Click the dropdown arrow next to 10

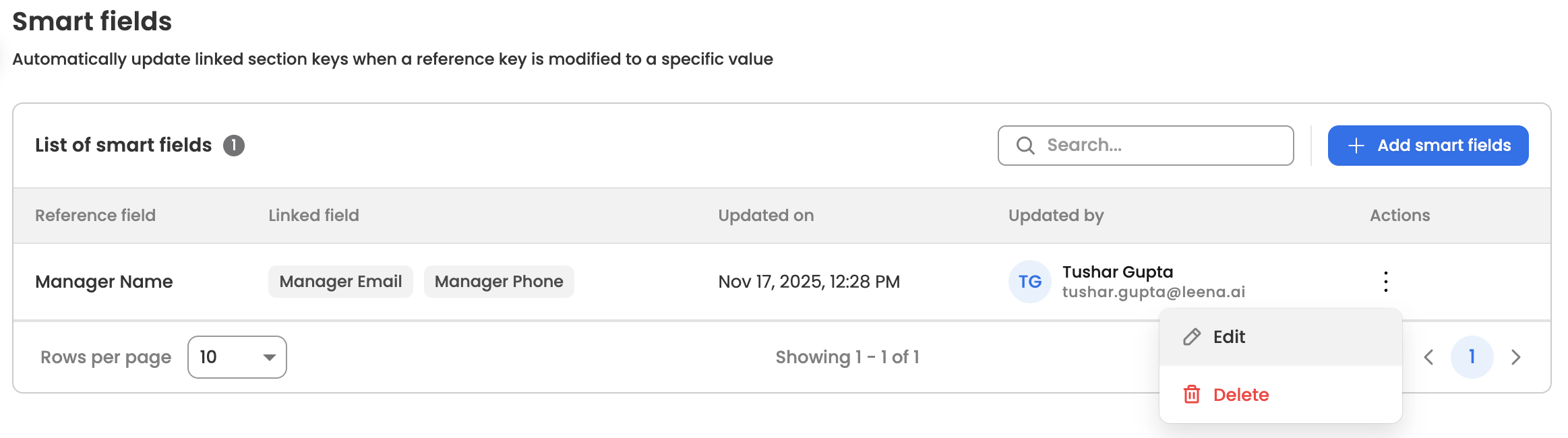pos(270,357)
